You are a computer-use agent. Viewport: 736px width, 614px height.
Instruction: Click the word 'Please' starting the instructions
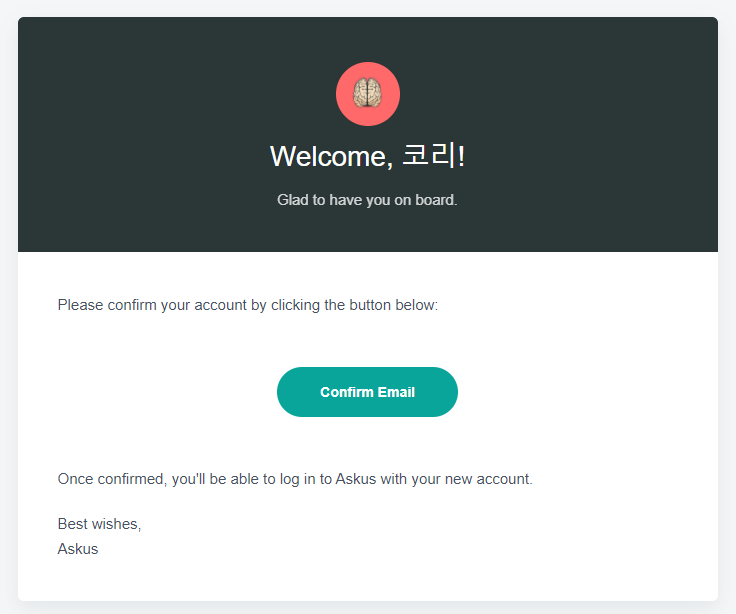click(x=80, y=305)
